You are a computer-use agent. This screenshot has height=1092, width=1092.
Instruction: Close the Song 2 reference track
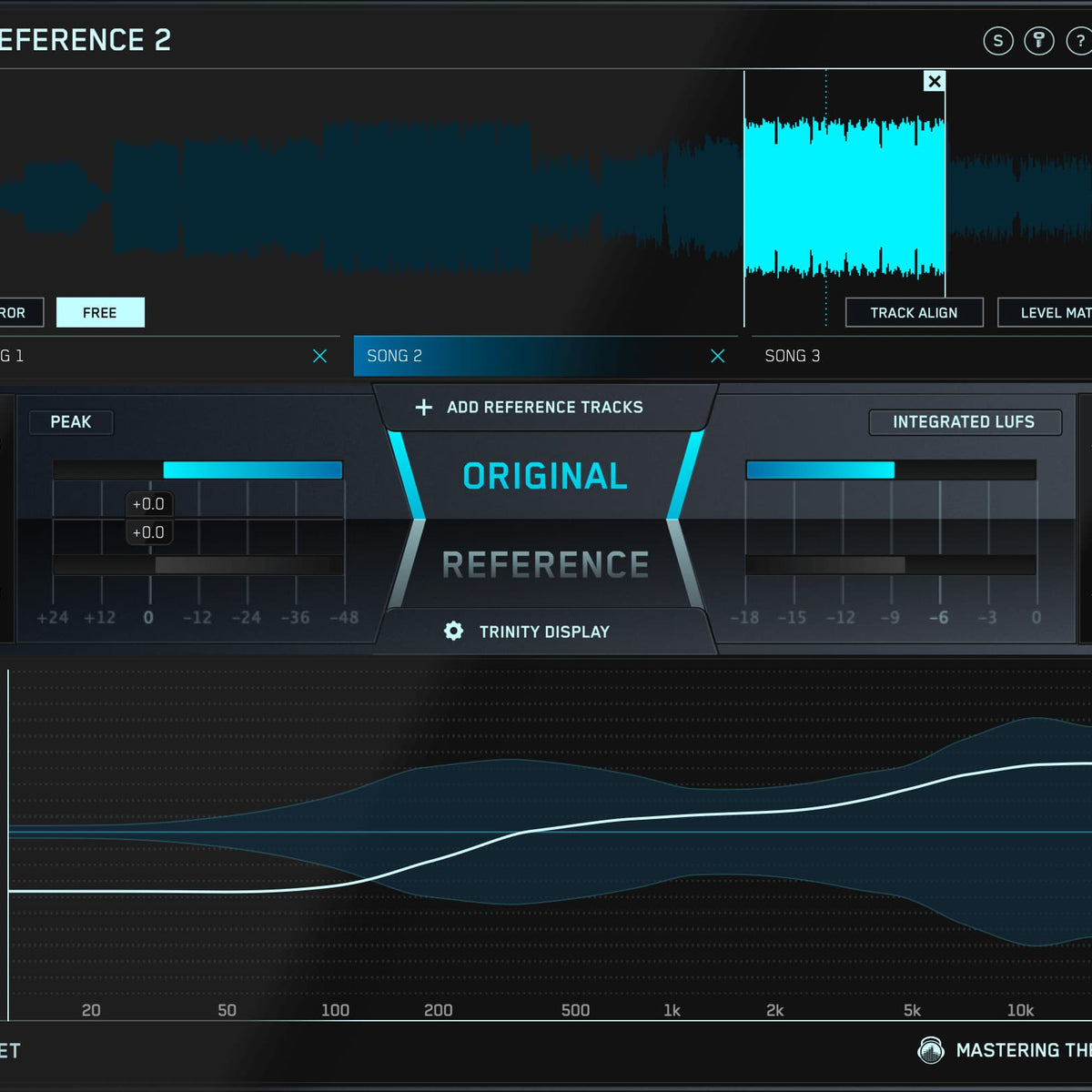pyautogui.click(x=717, y=356)
